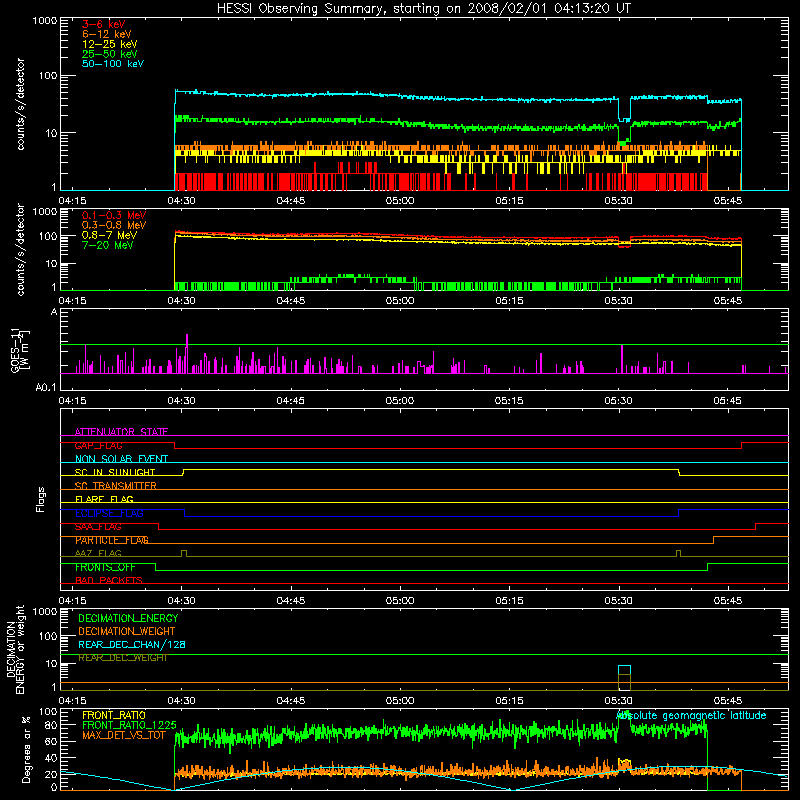Image resolution: width=800 pixels, height=800 pixels.
Task: Click the 04:45 time label under the keV panel
Action: (x=291, y=201)
